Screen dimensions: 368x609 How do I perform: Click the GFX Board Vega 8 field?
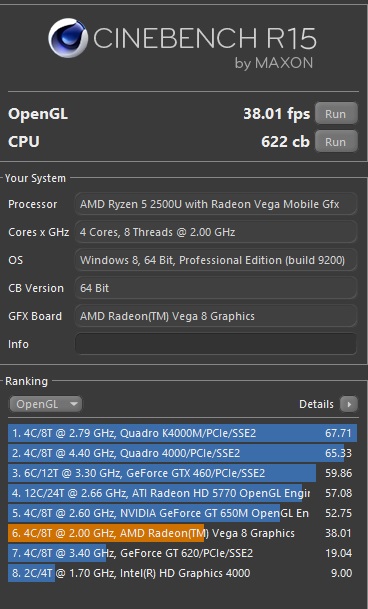(216, 316)
